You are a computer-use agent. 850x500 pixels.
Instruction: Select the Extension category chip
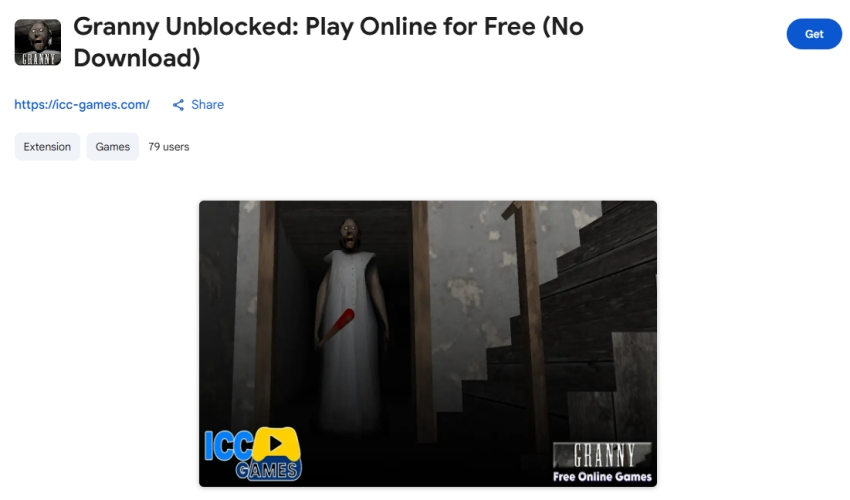point(47,147)
